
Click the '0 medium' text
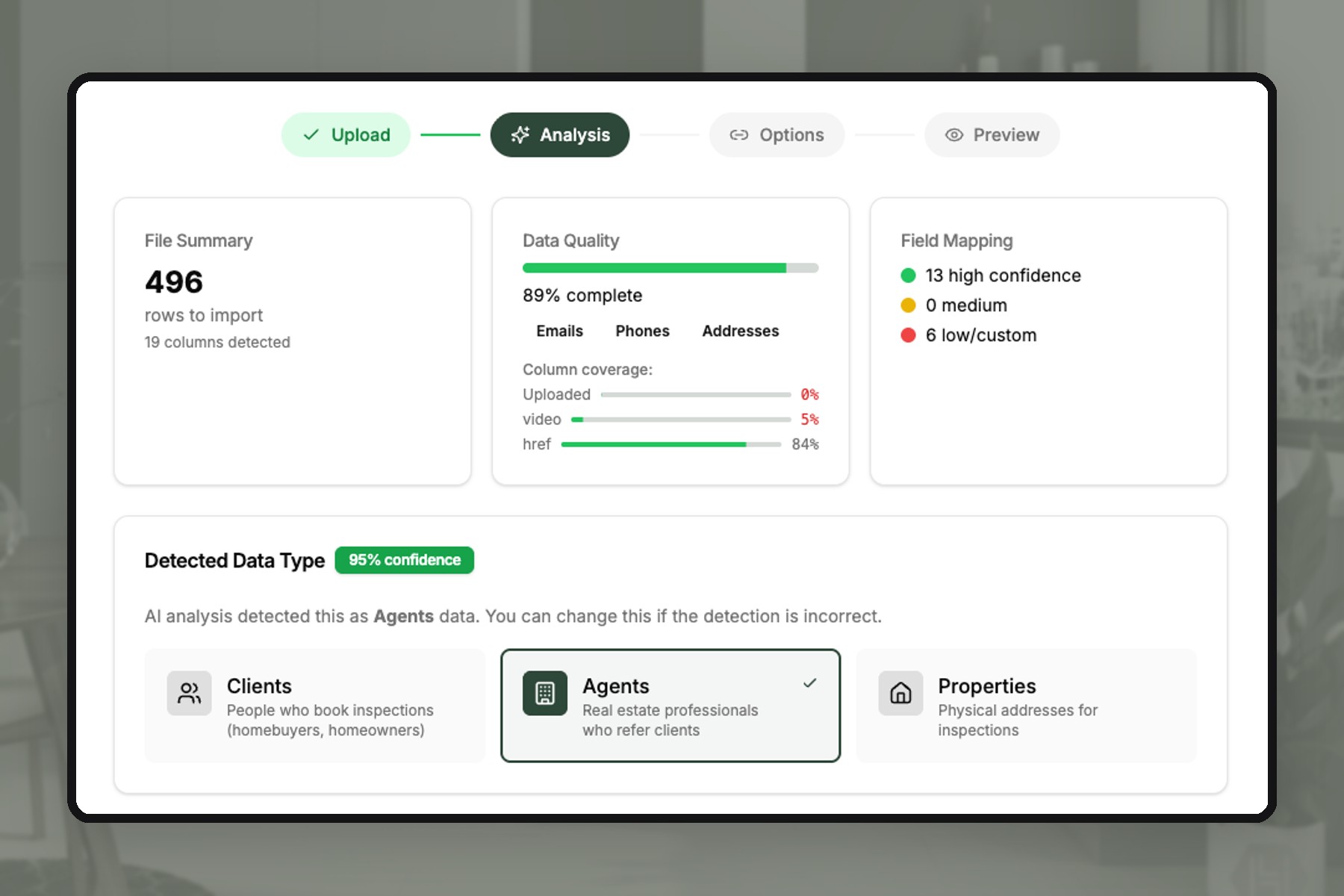(x=966, y=305)
